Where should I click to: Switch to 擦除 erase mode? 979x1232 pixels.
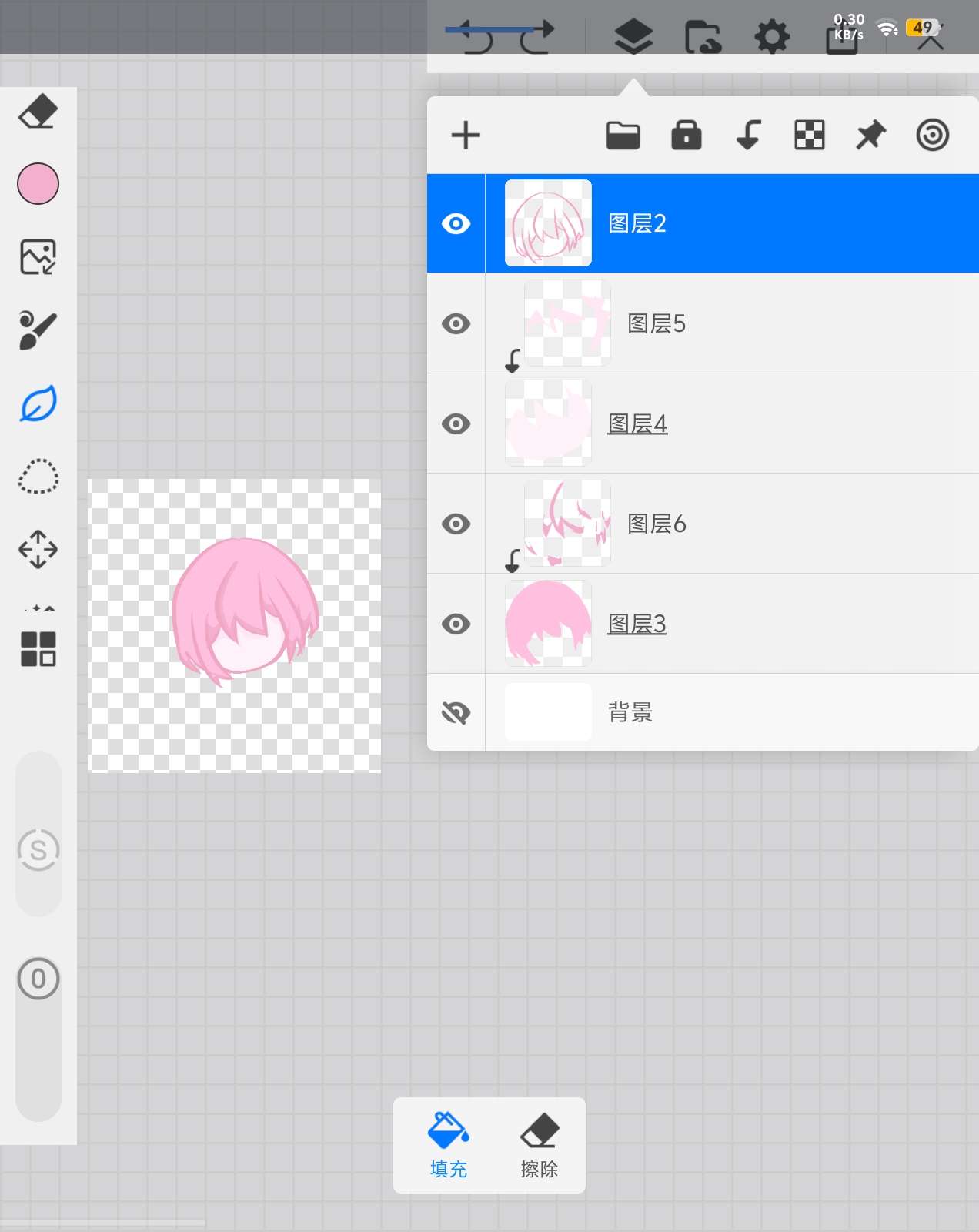[x=539, y=1145]
